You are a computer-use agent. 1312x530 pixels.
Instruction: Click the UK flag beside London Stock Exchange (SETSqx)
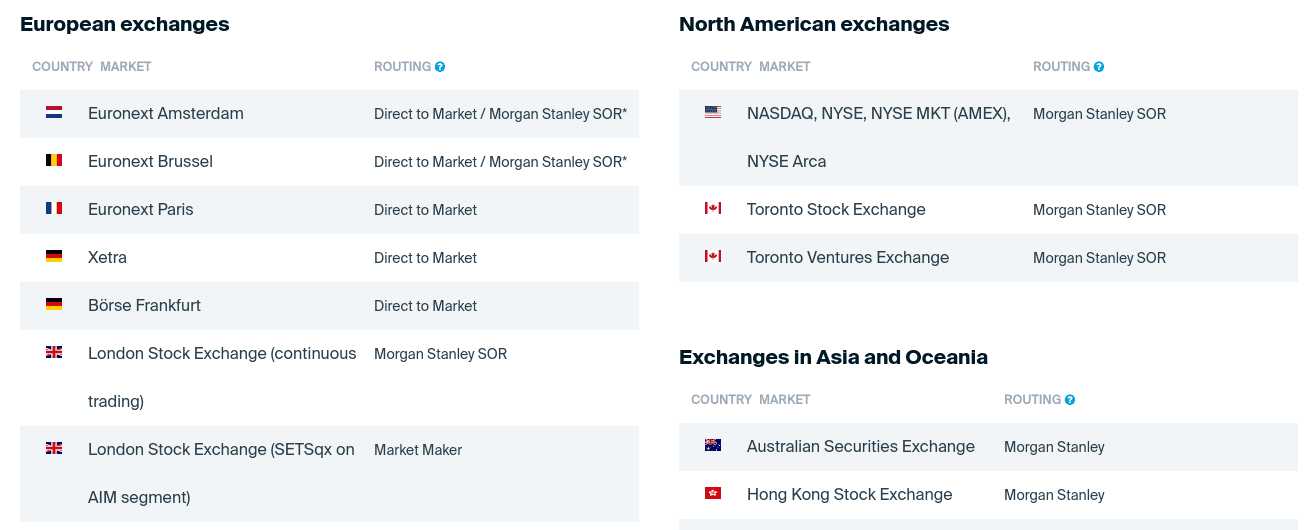[54, 448]
